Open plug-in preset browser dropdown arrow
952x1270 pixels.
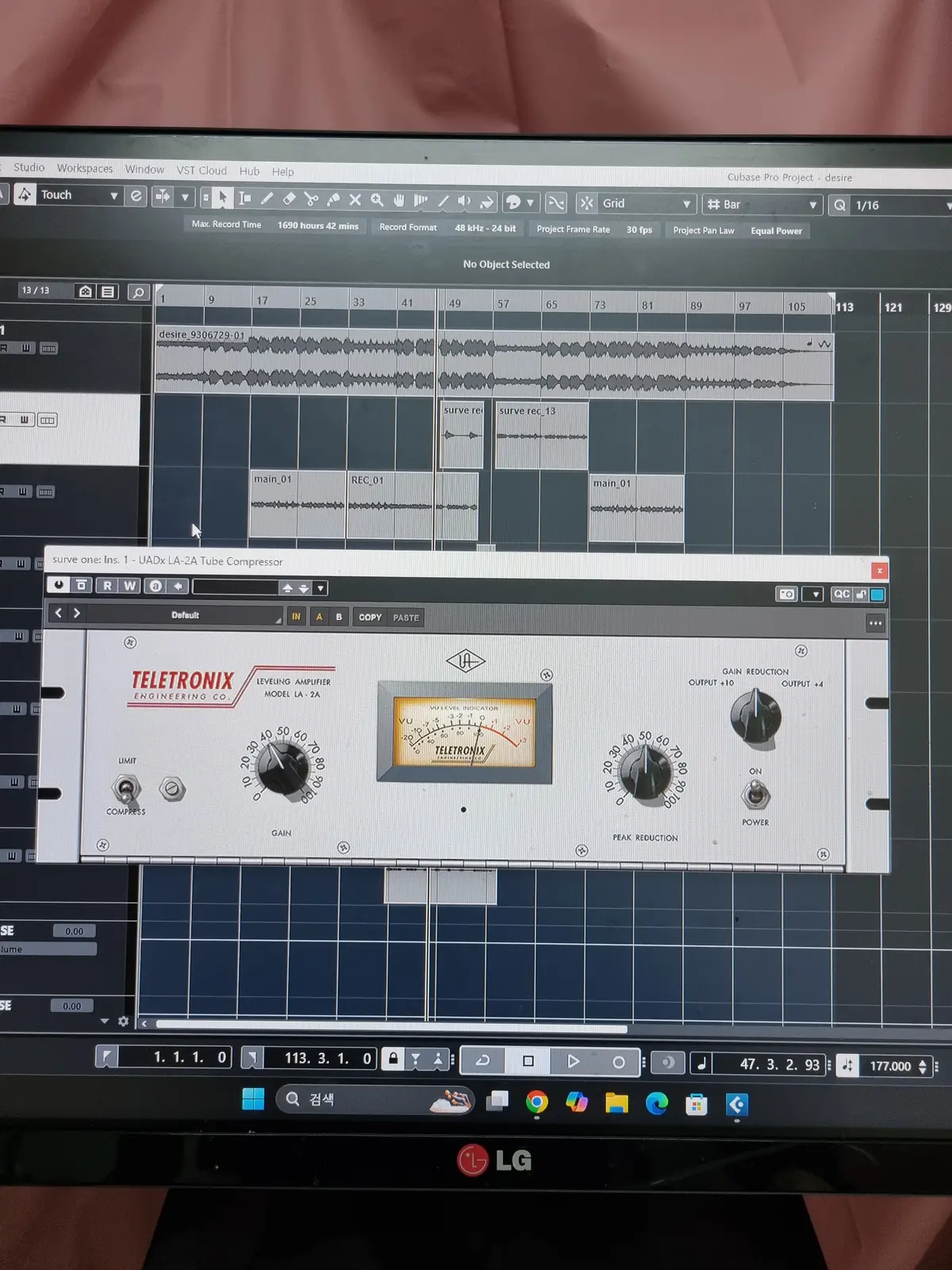(321, 588)
